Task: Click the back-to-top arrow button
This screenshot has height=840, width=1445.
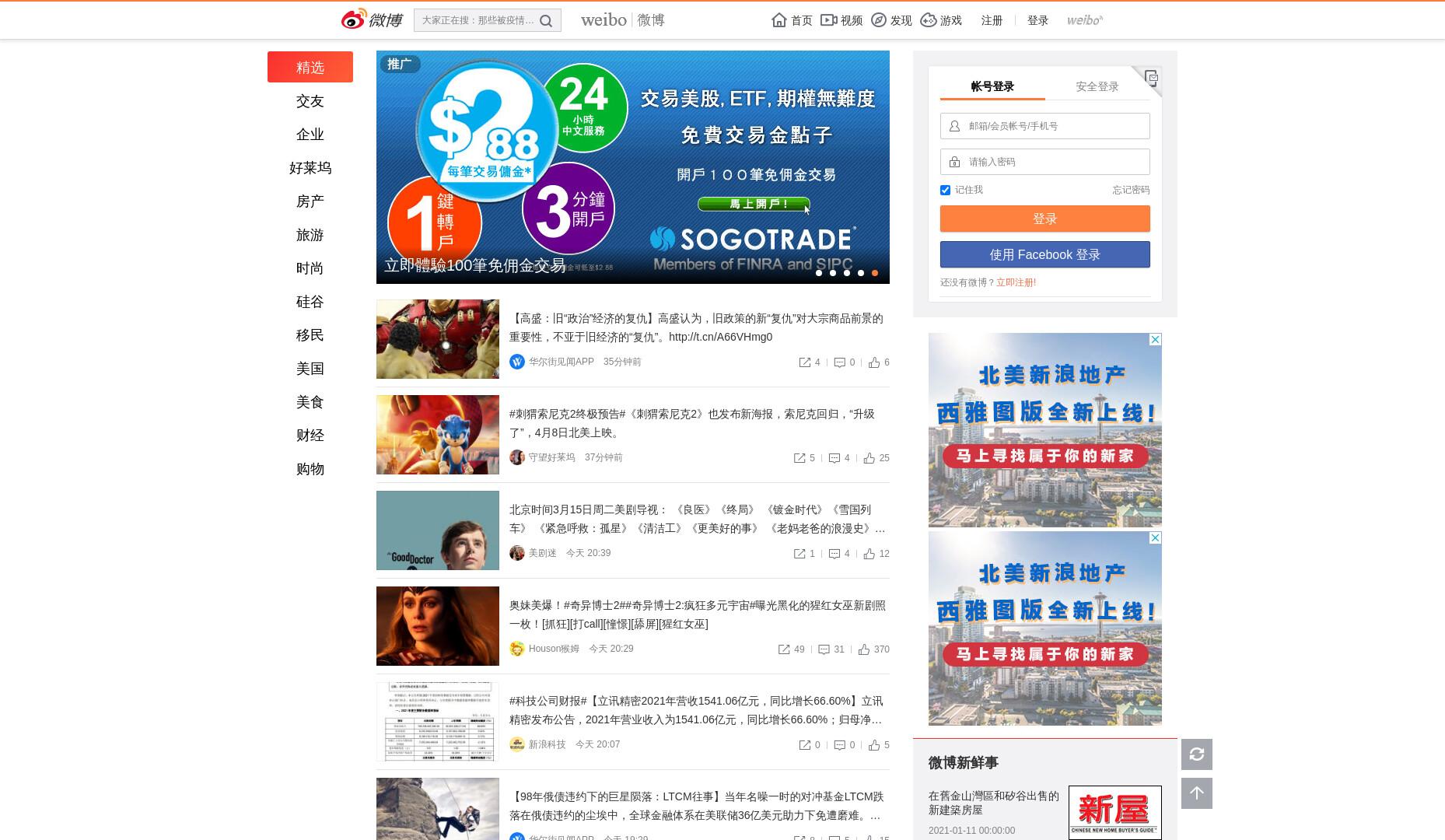Action: (x=1197, y=793)
